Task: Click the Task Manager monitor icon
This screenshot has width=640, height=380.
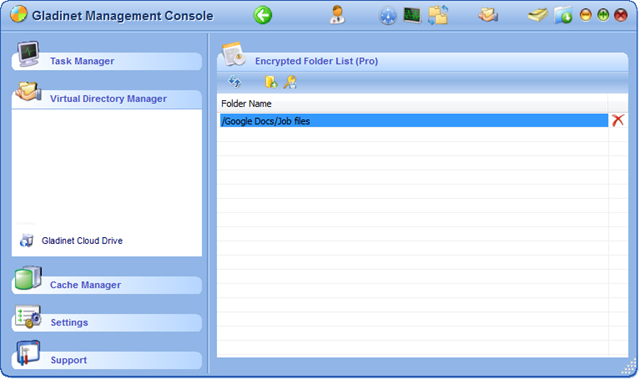Action: [x=28, y=53]
